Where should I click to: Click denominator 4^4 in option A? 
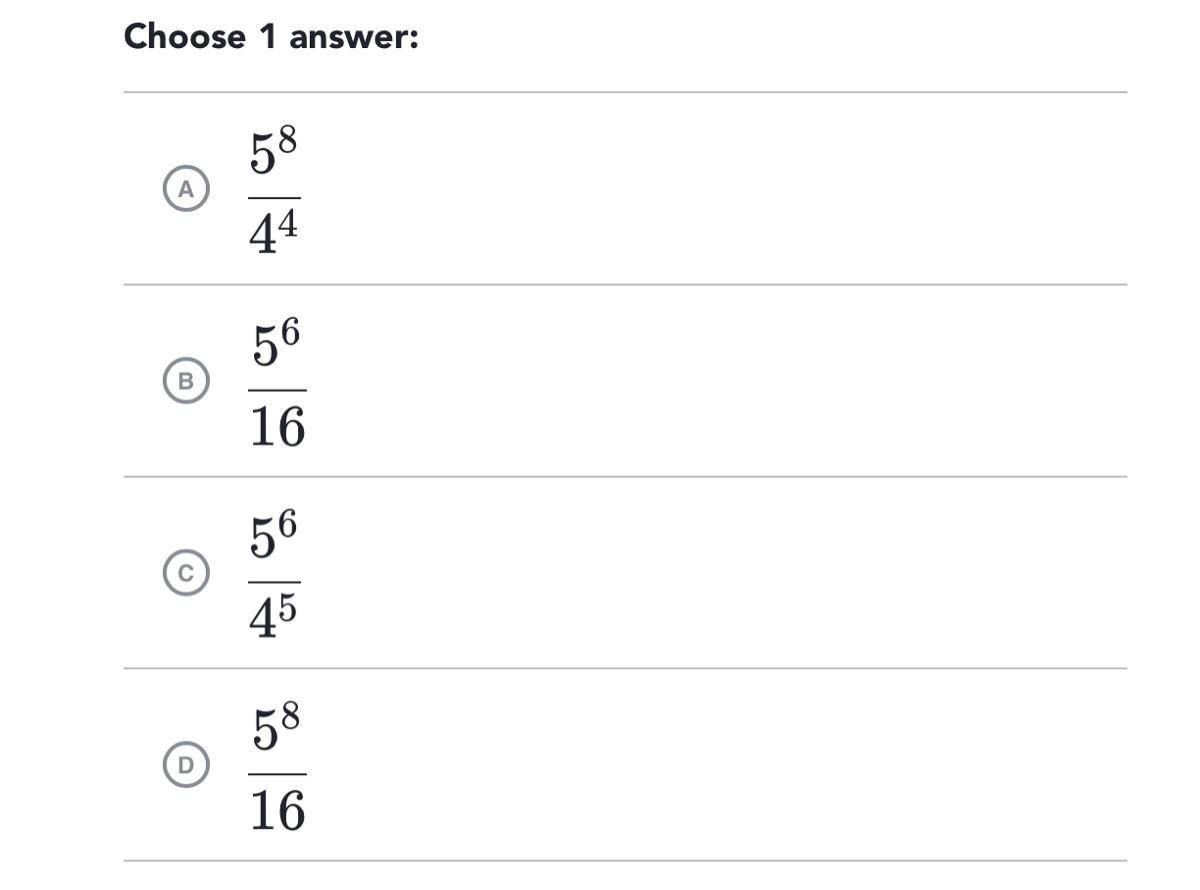274,237
